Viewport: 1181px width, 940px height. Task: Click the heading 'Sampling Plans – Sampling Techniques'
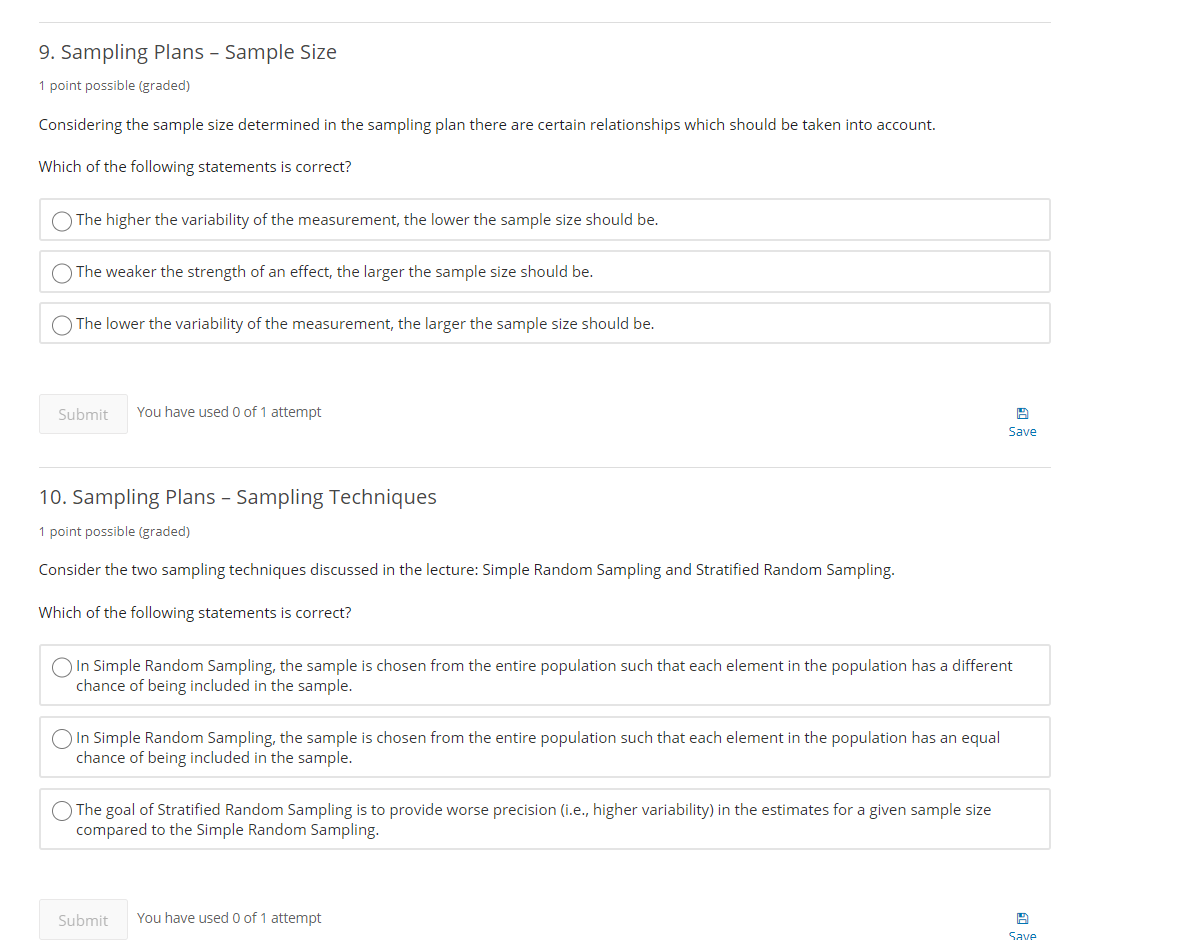point(237,496)
